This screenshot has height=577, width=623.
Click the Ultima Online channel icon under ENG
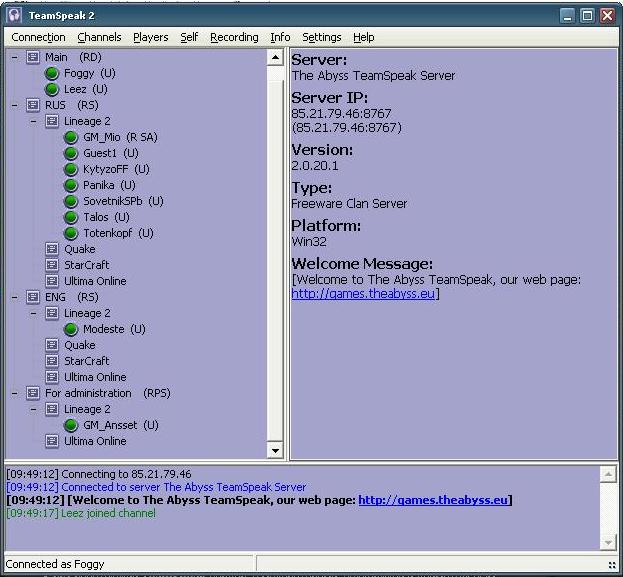[x=52, y=377]
